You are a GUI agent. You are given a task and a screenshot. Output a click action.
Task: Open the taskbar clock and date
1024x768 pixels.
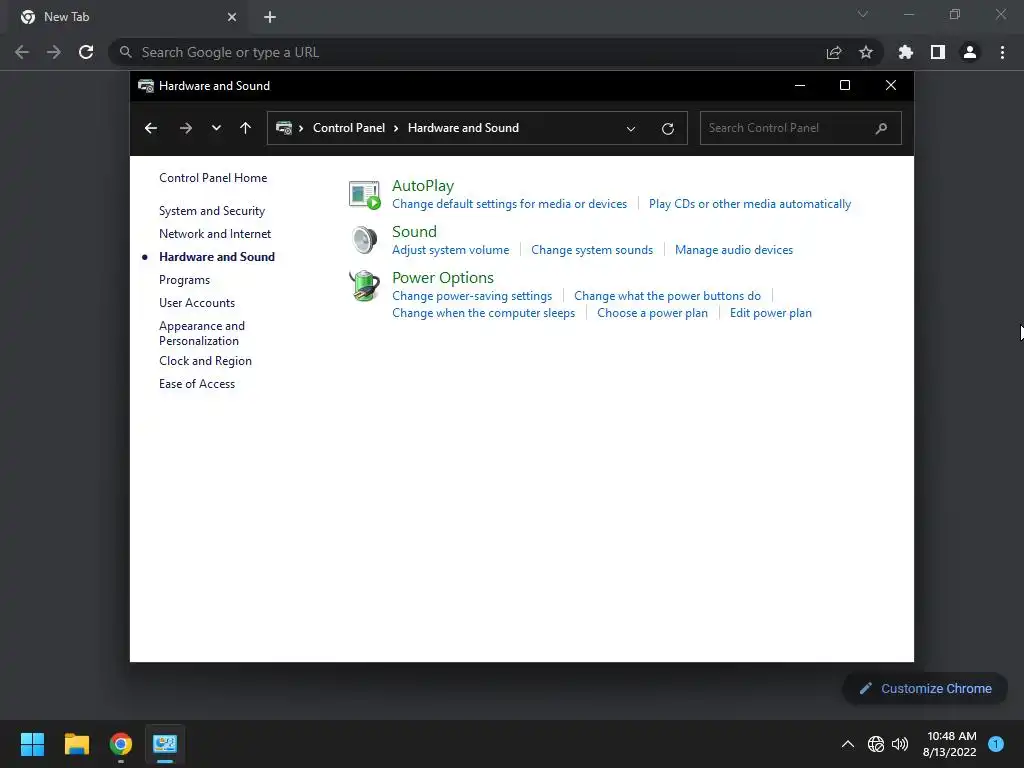click(950, 744)
